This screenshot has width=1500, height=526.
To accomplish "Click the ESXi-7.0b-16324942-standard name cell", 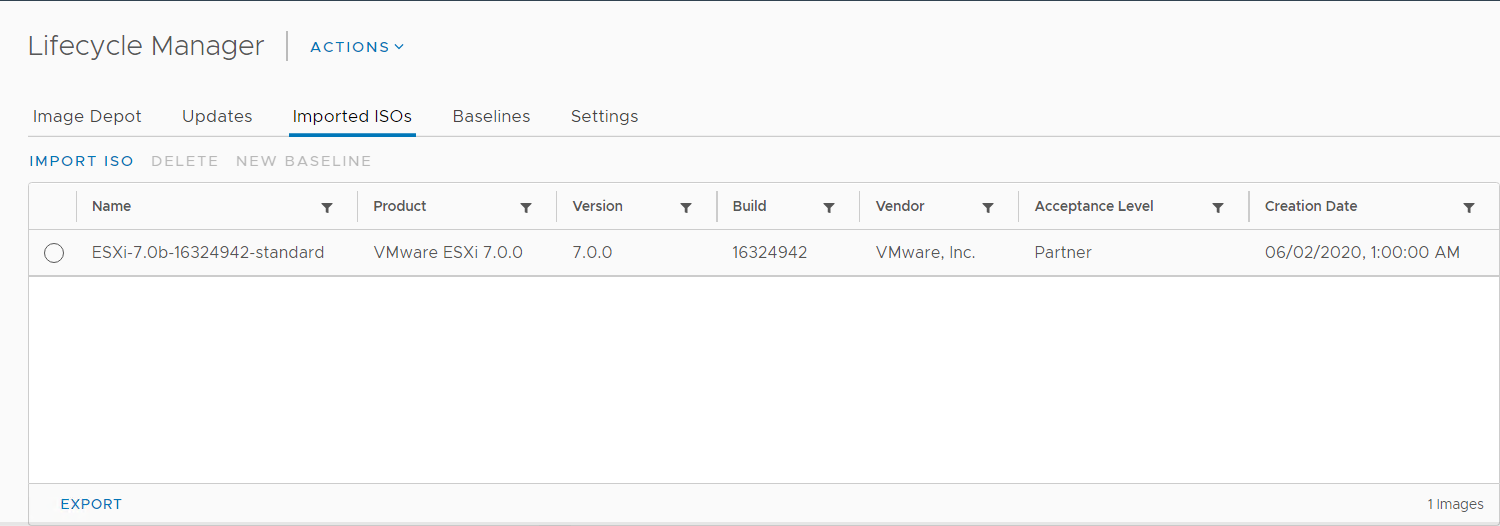I will [x=208, y=253].
